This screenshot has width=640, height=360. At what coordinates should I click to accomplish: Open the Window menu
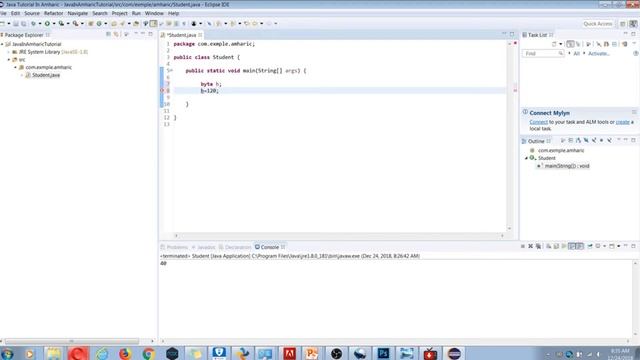pos(154,13)
